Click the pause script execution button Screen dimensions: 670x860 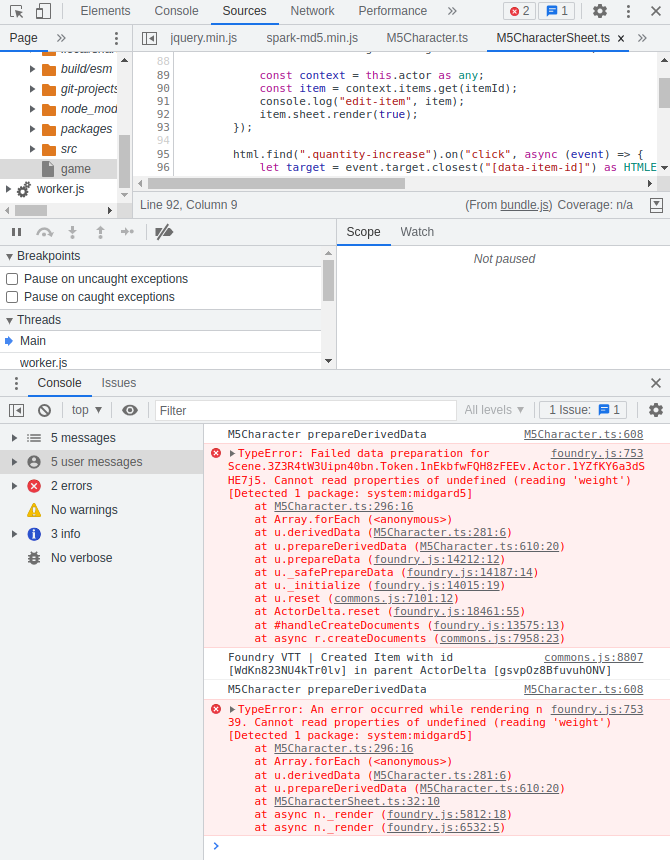(16, 232)
